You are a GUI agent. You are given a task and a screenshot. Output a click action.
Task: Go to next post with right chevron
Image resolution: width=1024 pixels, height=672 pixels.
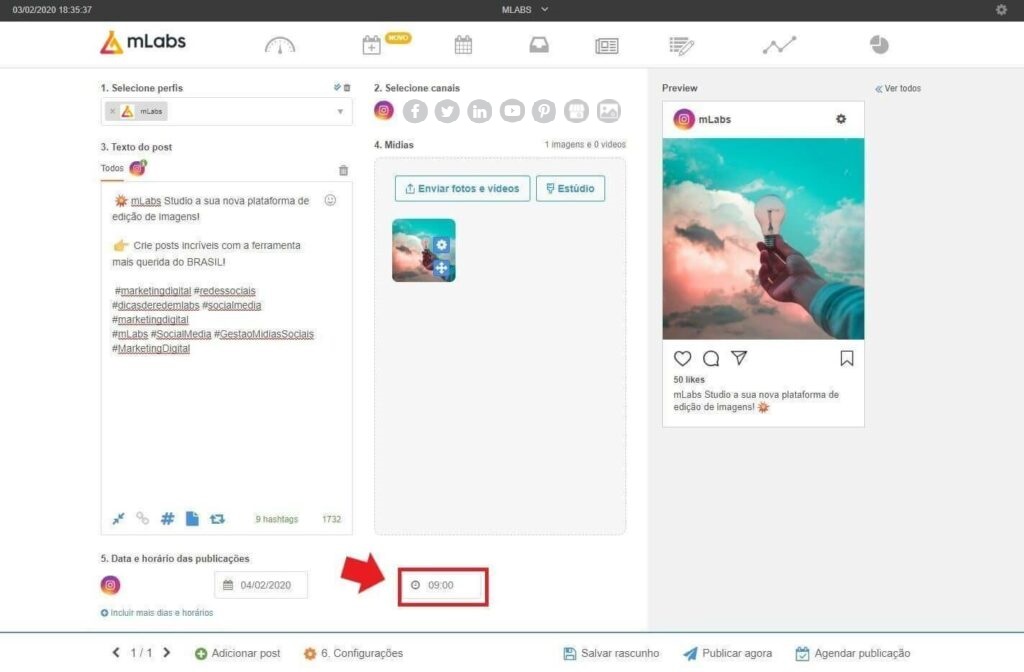[x=167, y=652]
